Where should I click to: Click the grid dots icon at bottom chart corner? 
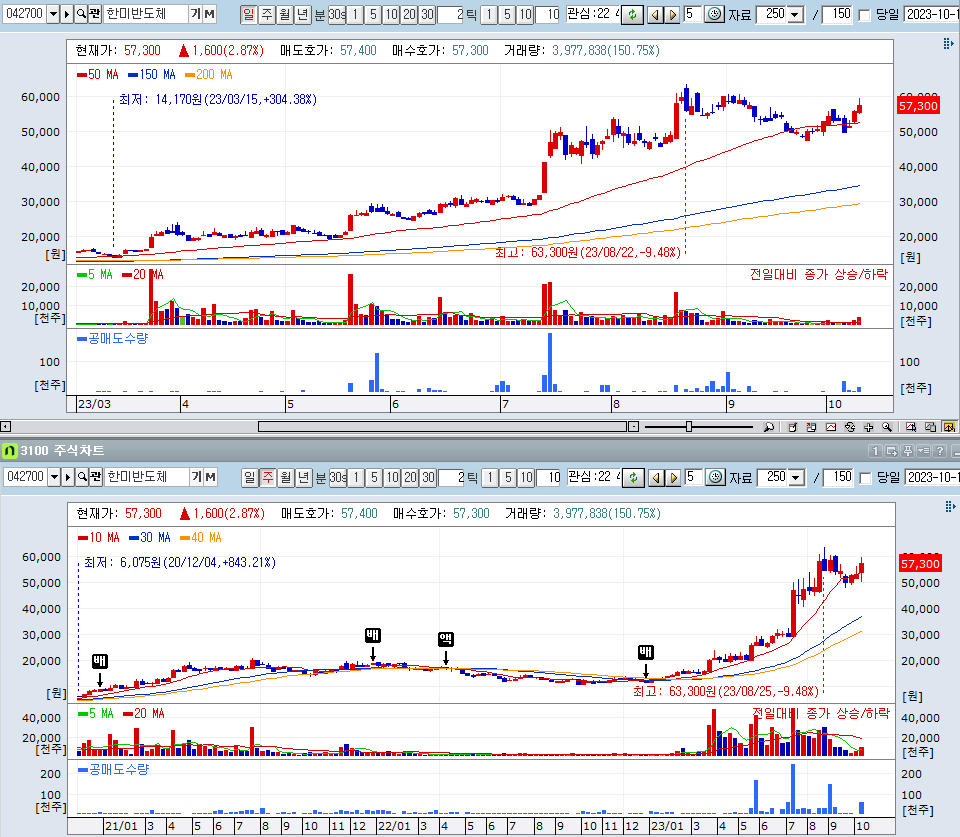[950, 506]
